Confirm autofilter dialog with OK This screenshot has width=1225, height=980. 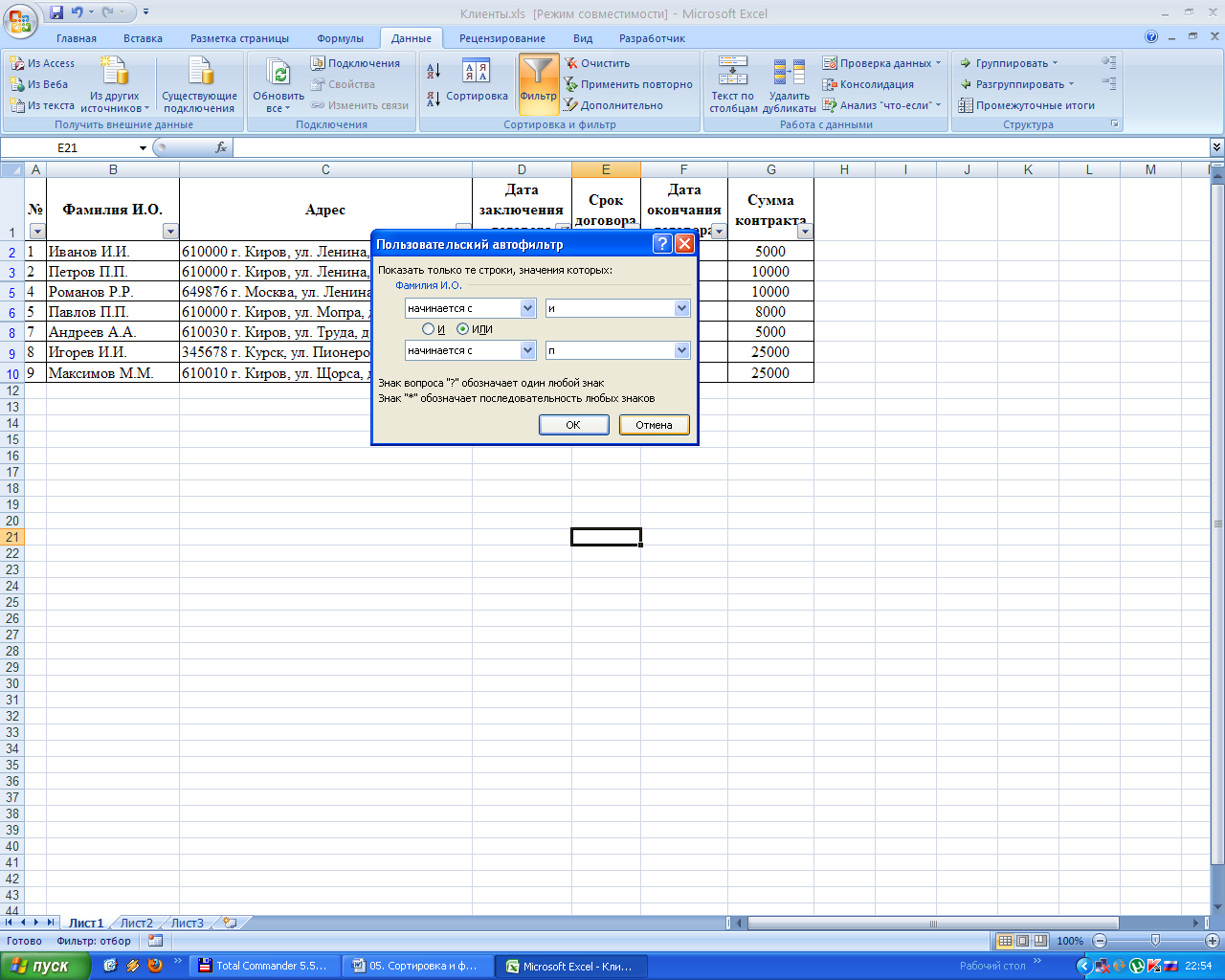(573, 425)
